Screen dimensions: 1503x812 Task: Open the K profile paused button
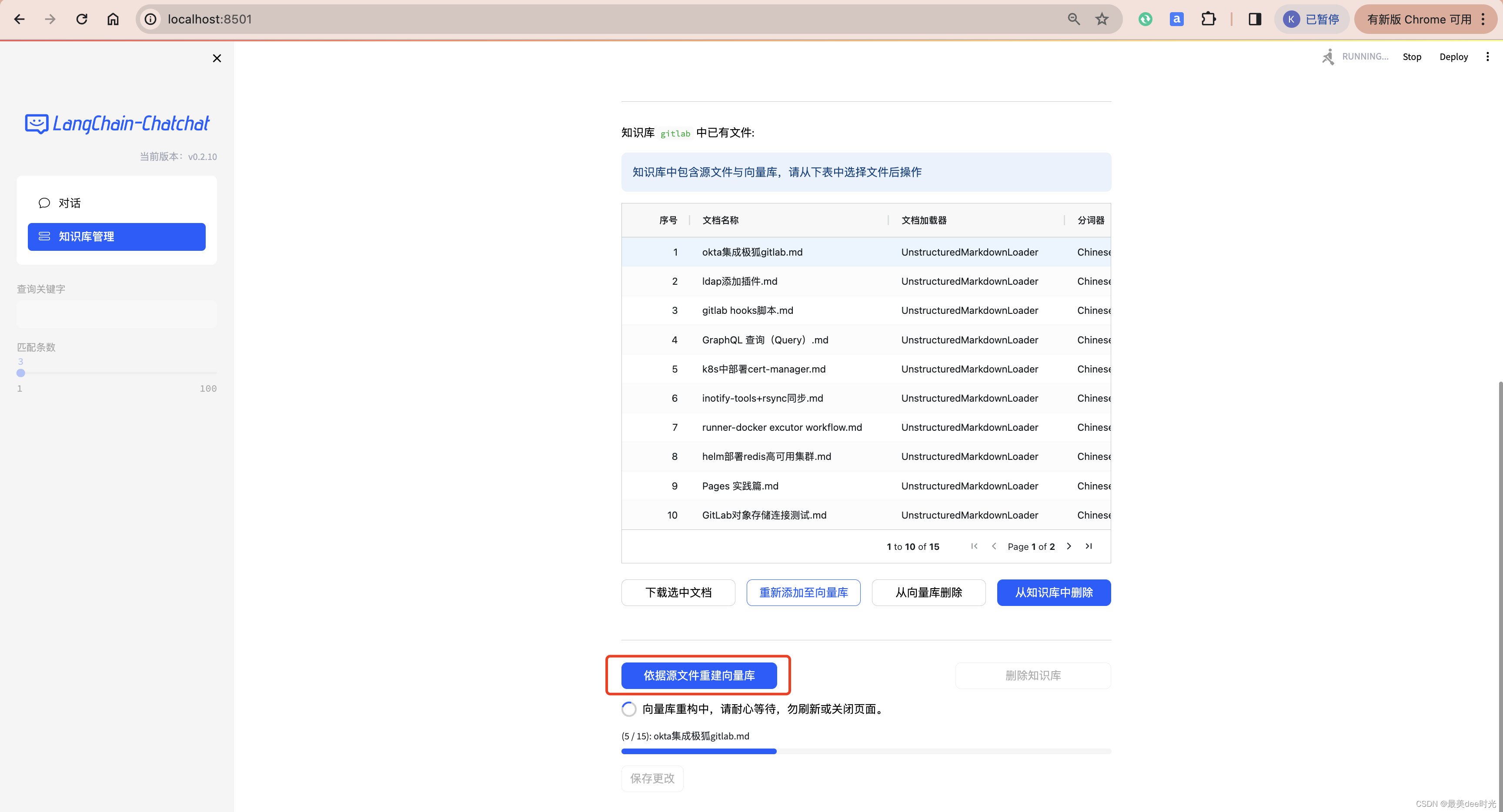tap(1311, 19)
